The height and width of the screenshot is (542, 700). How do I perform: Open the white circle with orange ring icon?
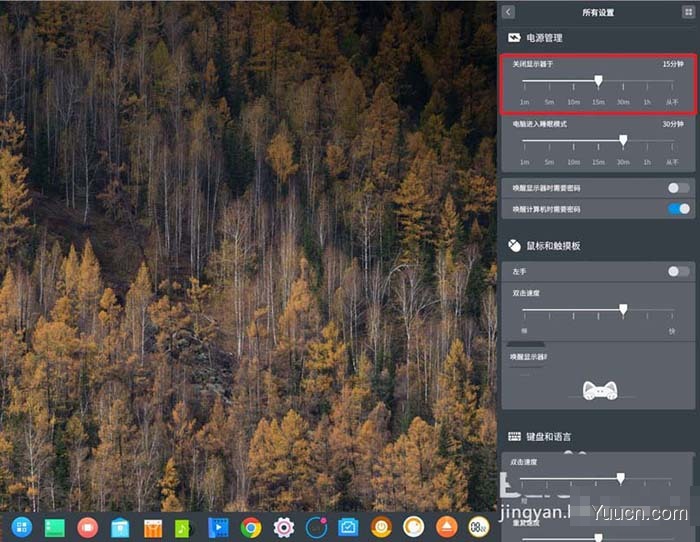pyautogui.click(x=413, y=527)
